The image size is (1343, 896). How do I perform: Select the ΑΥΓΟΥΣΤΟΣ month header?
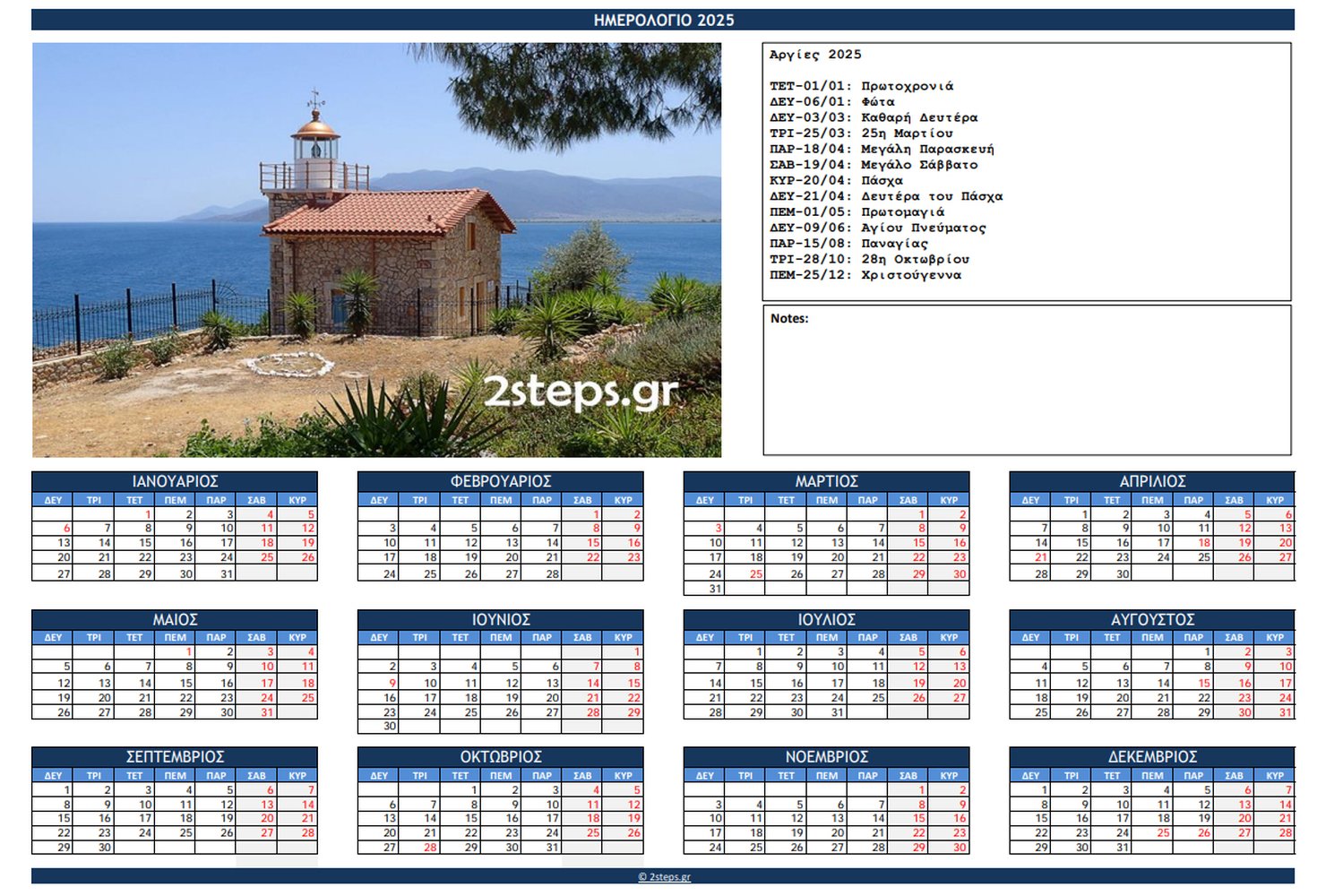coord(1152,619)
